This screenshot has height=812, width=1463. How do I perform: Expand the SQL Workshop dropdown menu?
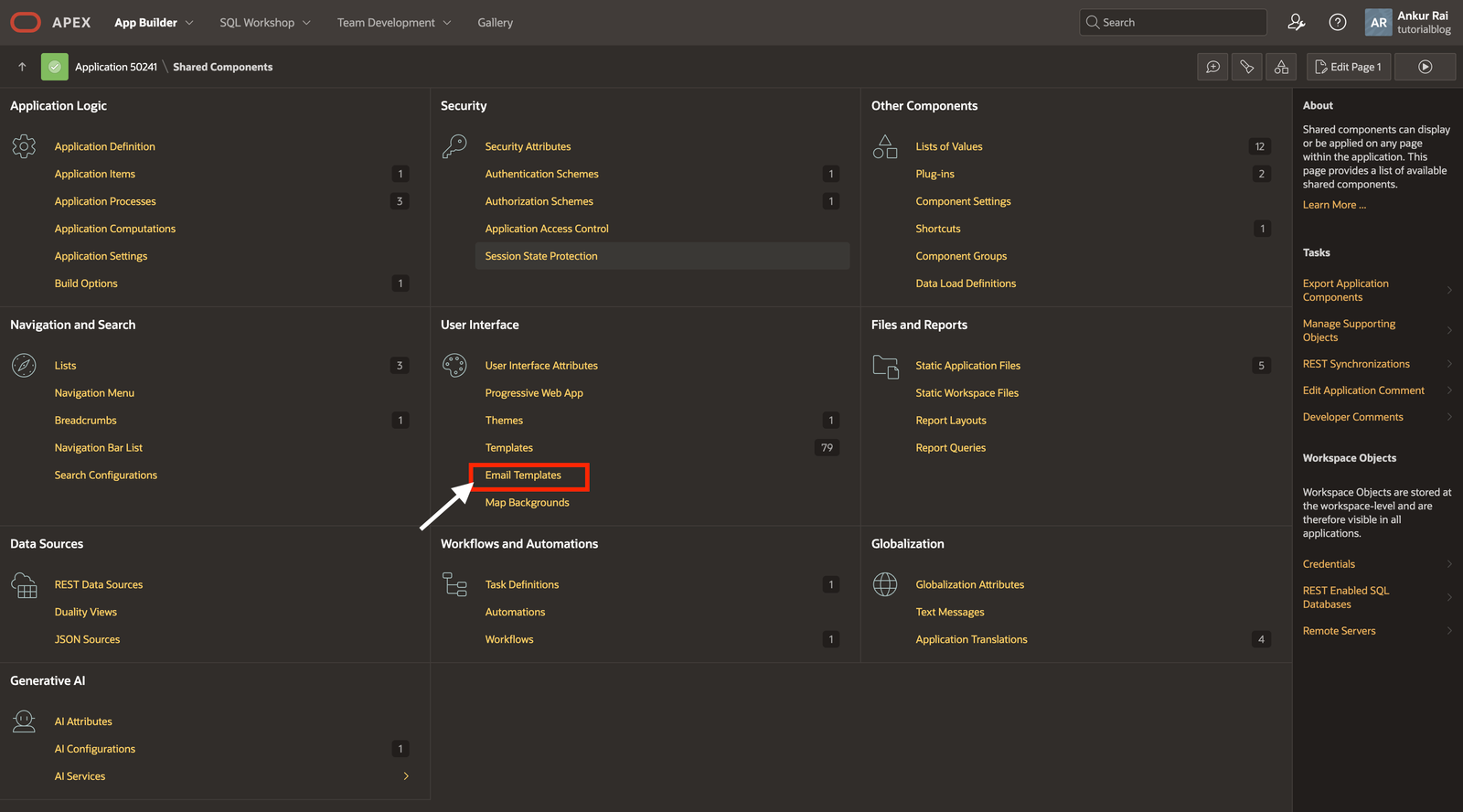[264, 23]
